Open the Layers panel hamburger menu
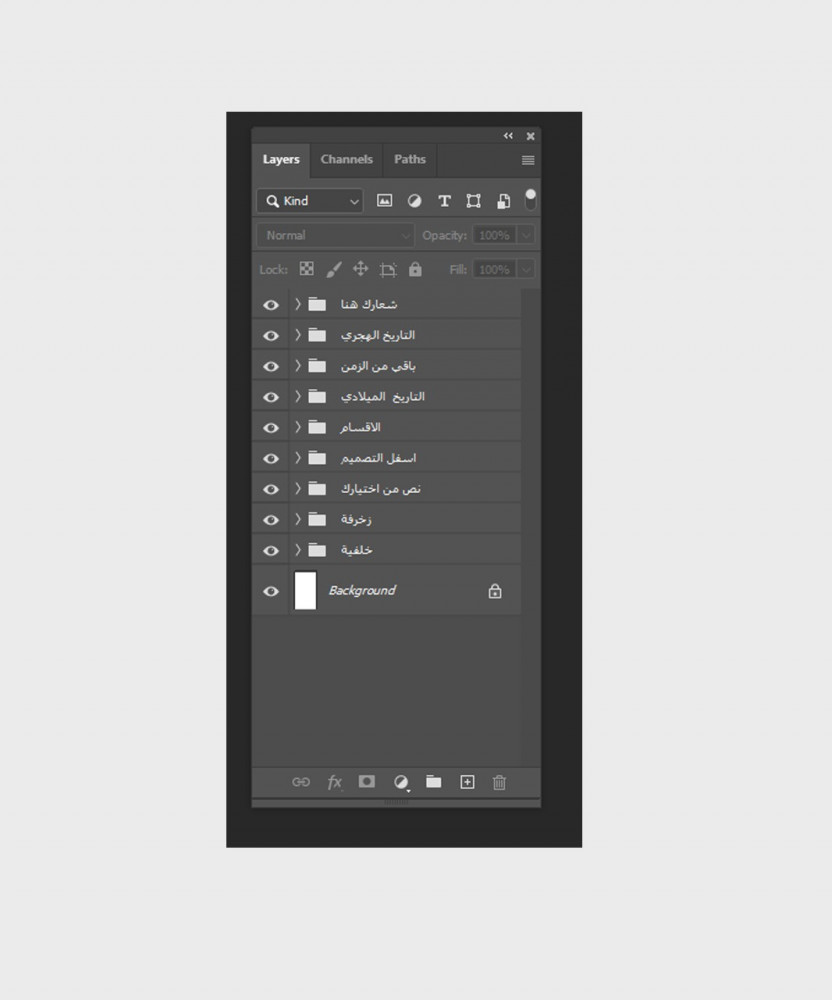 (528, 160)
